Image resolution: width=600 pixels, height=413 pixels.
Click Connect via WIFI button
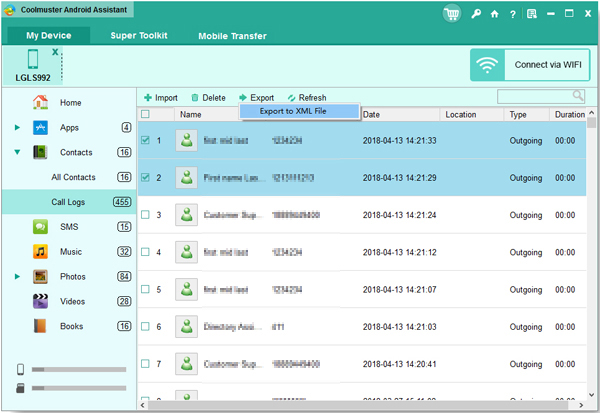click(x=530, y=65)
